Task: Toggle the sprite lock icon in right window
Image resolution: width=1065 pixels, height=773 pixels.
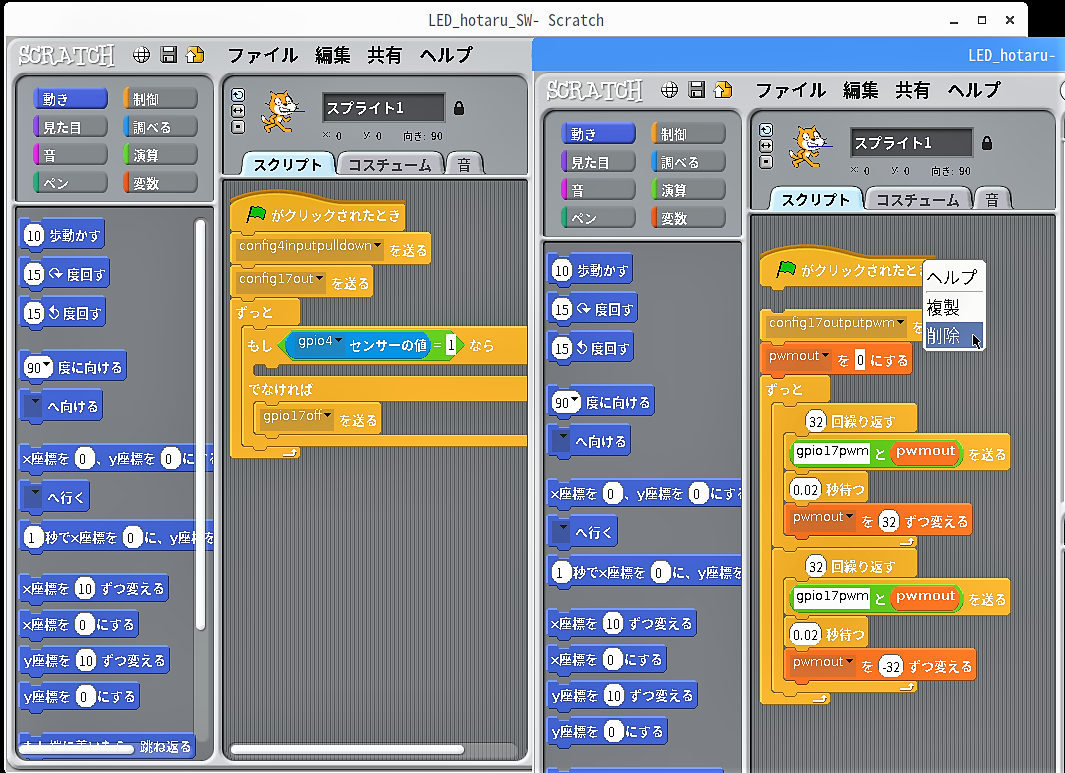Action: coord(987,143)
